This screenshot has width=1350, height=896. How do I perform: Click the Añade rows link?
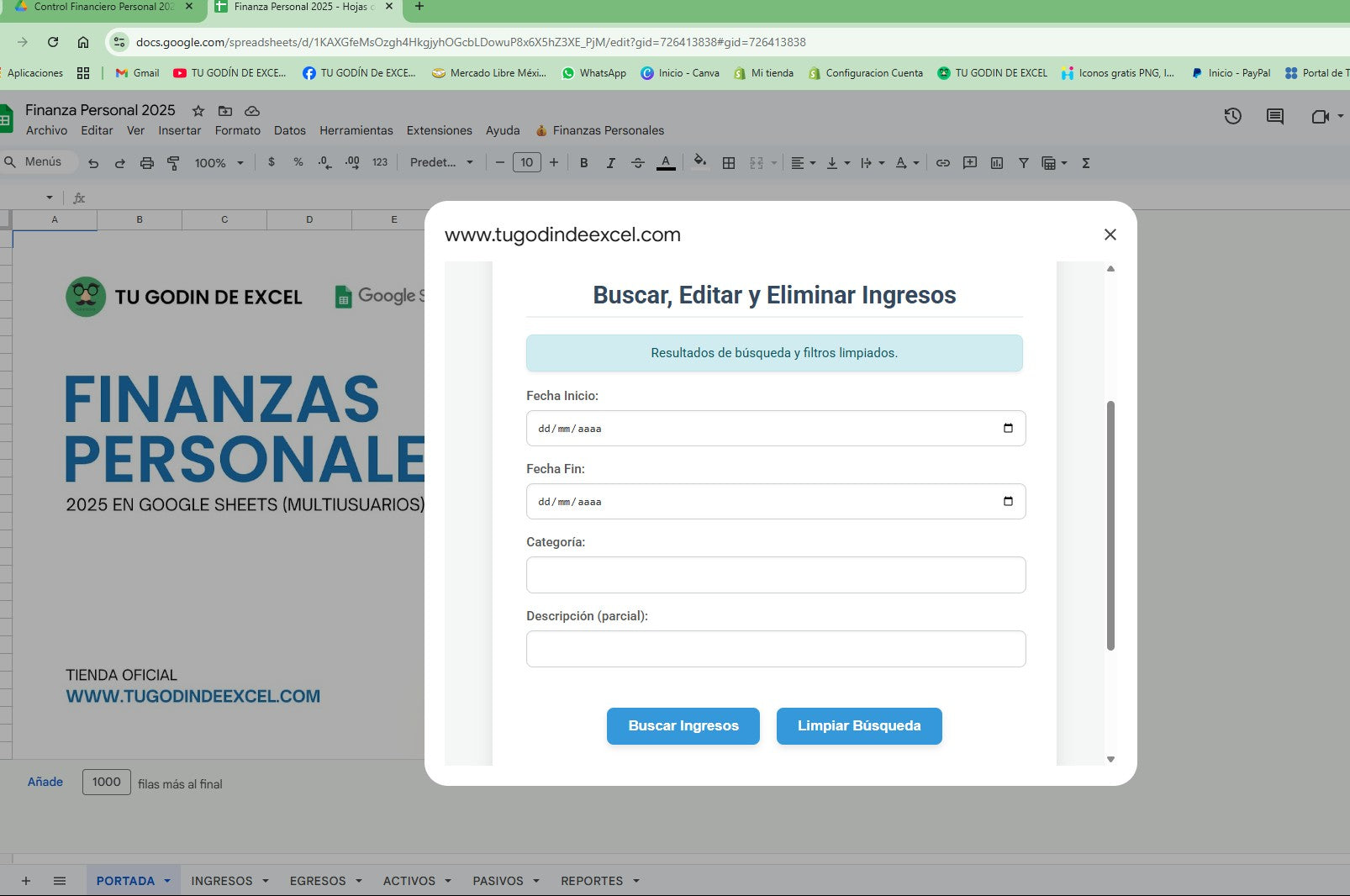(x=45, y=782)
